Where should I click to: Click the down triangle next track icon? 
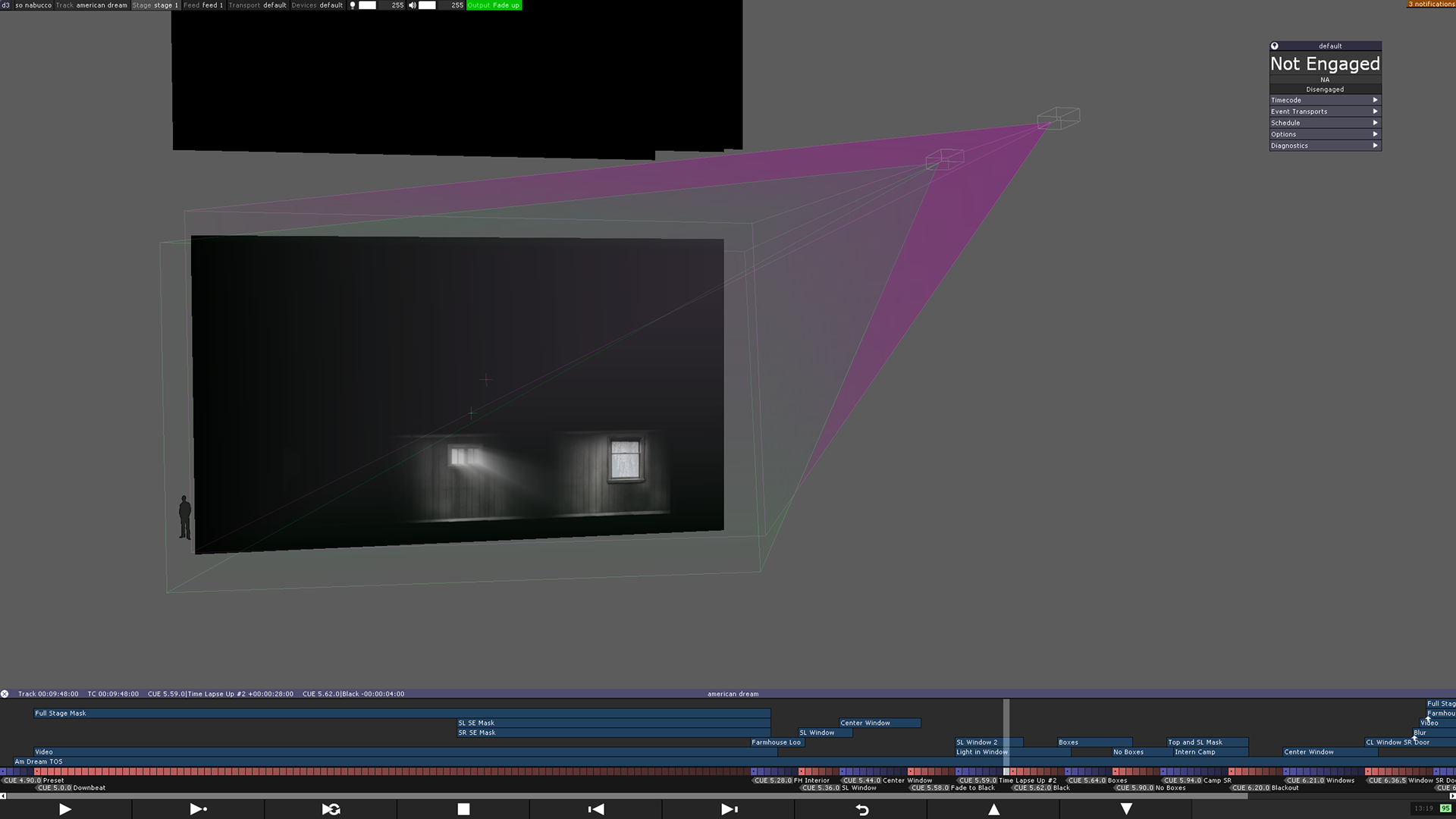[1126, 809]
